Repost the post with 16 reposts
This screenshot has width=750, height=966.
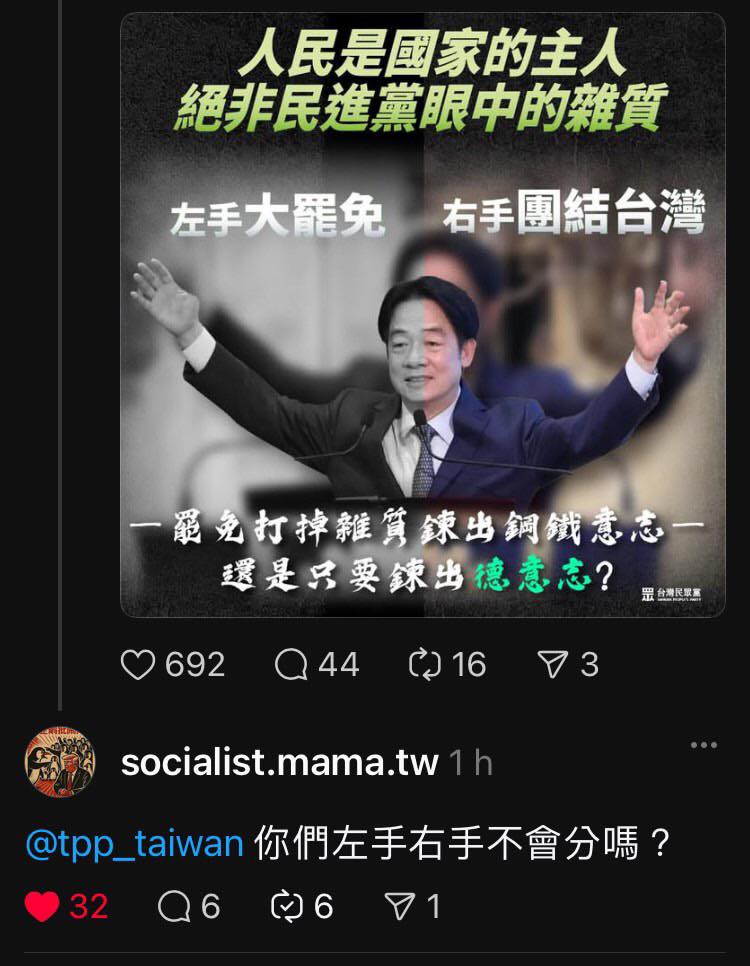425,665
